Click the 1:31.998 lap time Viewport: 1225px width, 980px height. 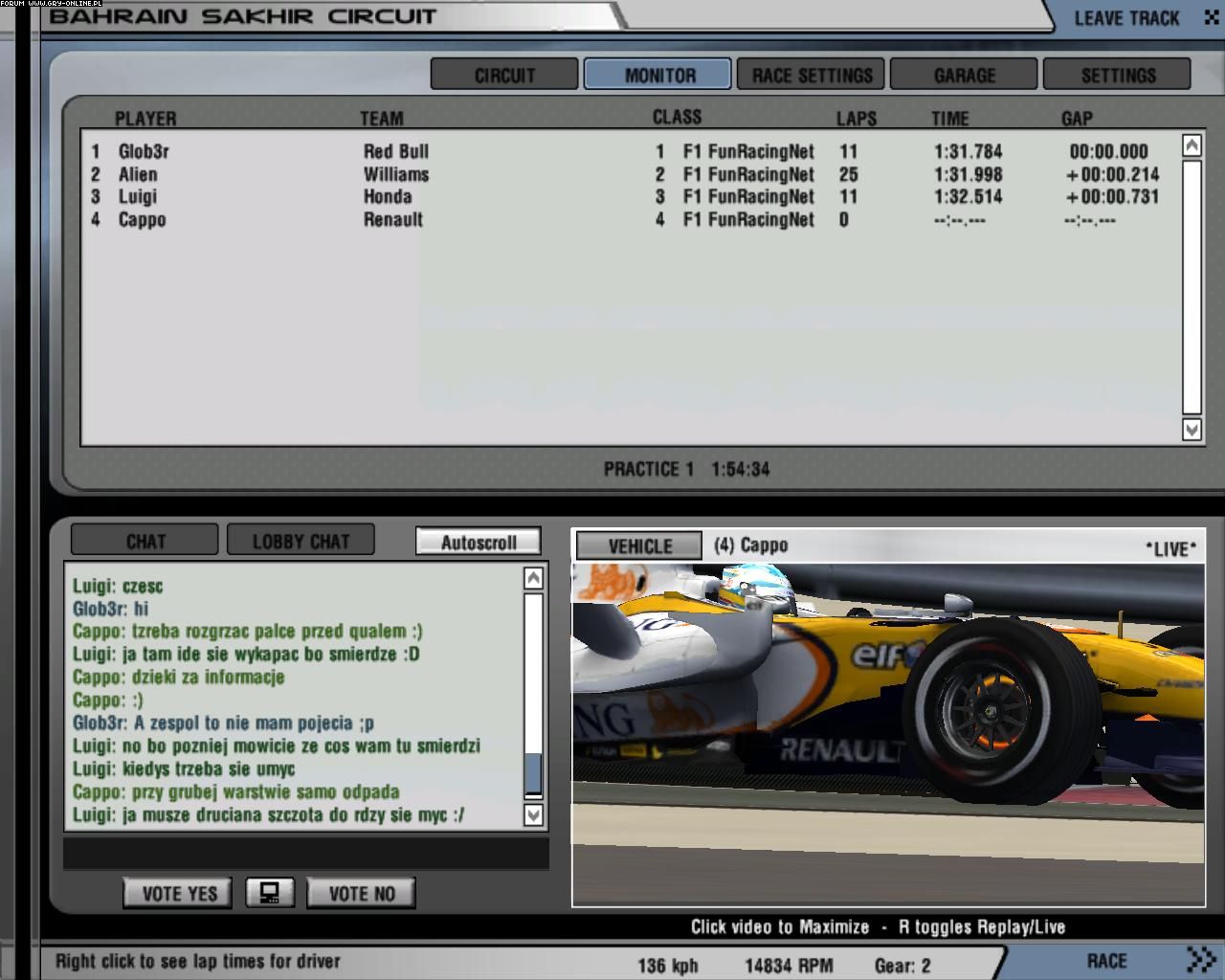[969, 174]
